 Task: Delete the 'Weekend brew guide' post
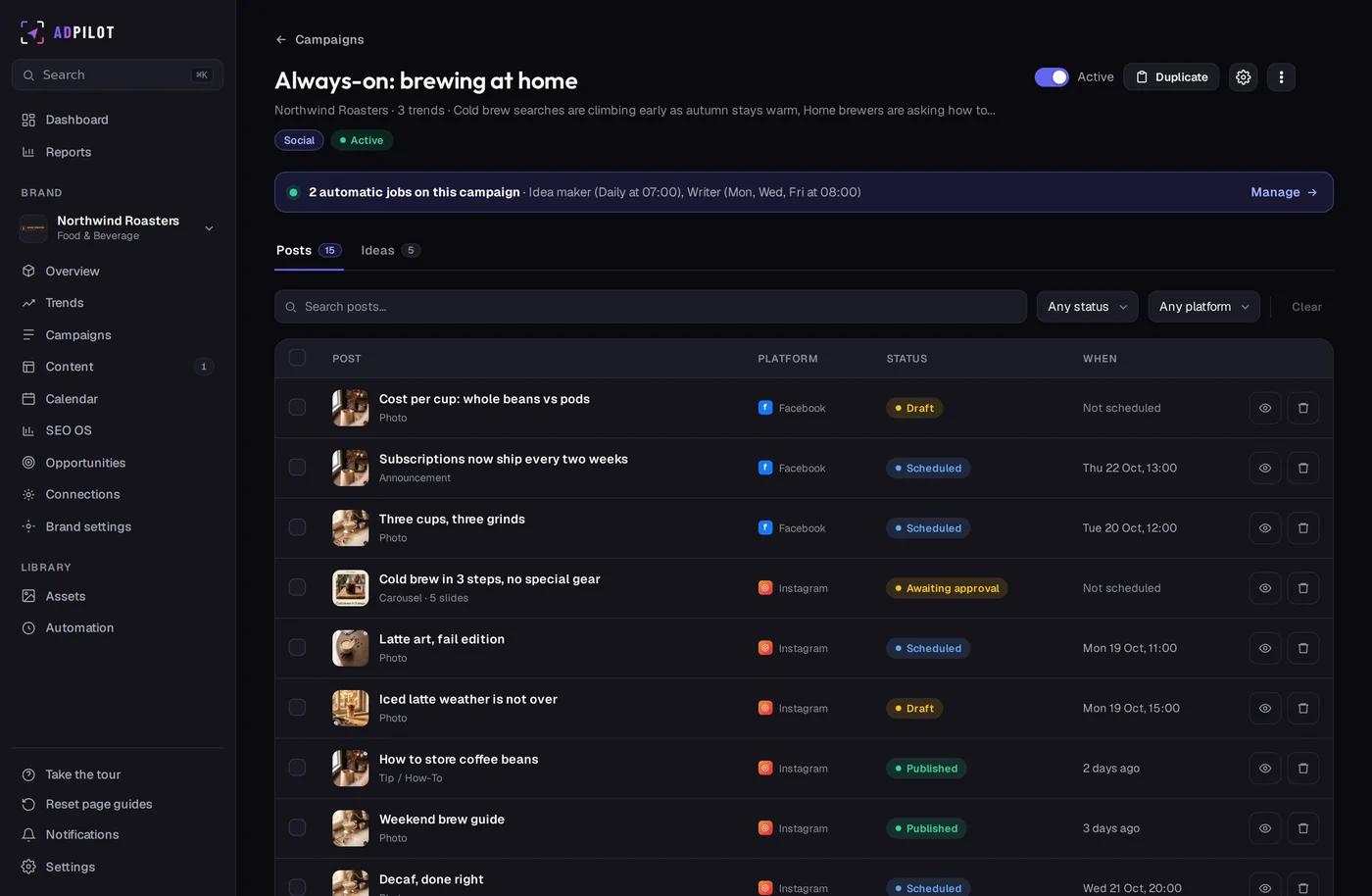click(x=1302, y=828)
